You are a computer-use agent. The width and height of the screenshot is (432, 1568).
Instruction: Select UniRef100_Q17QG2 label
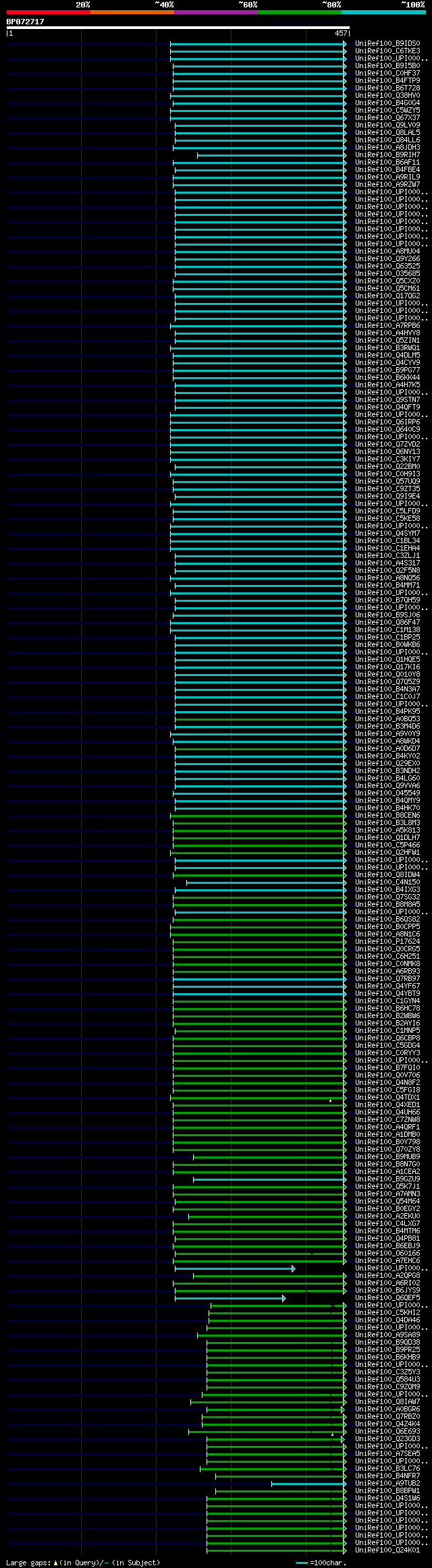[x=387, y=296]
